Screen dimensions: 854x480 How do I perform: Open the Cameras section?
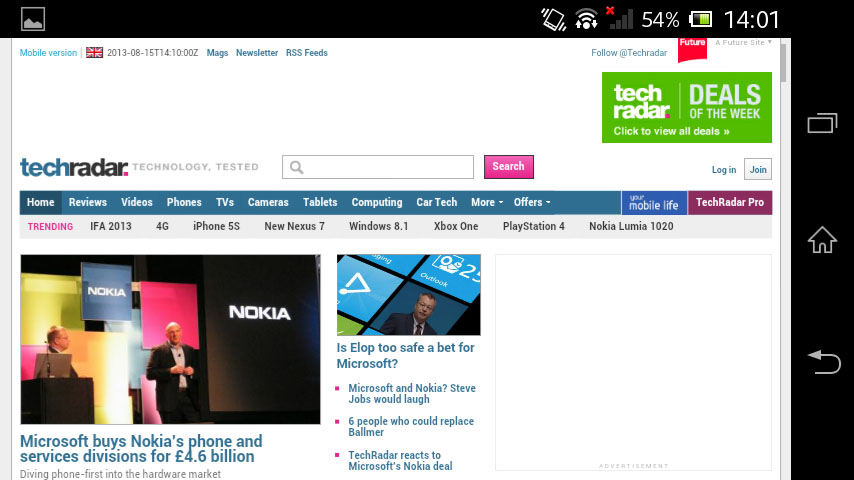268,202
